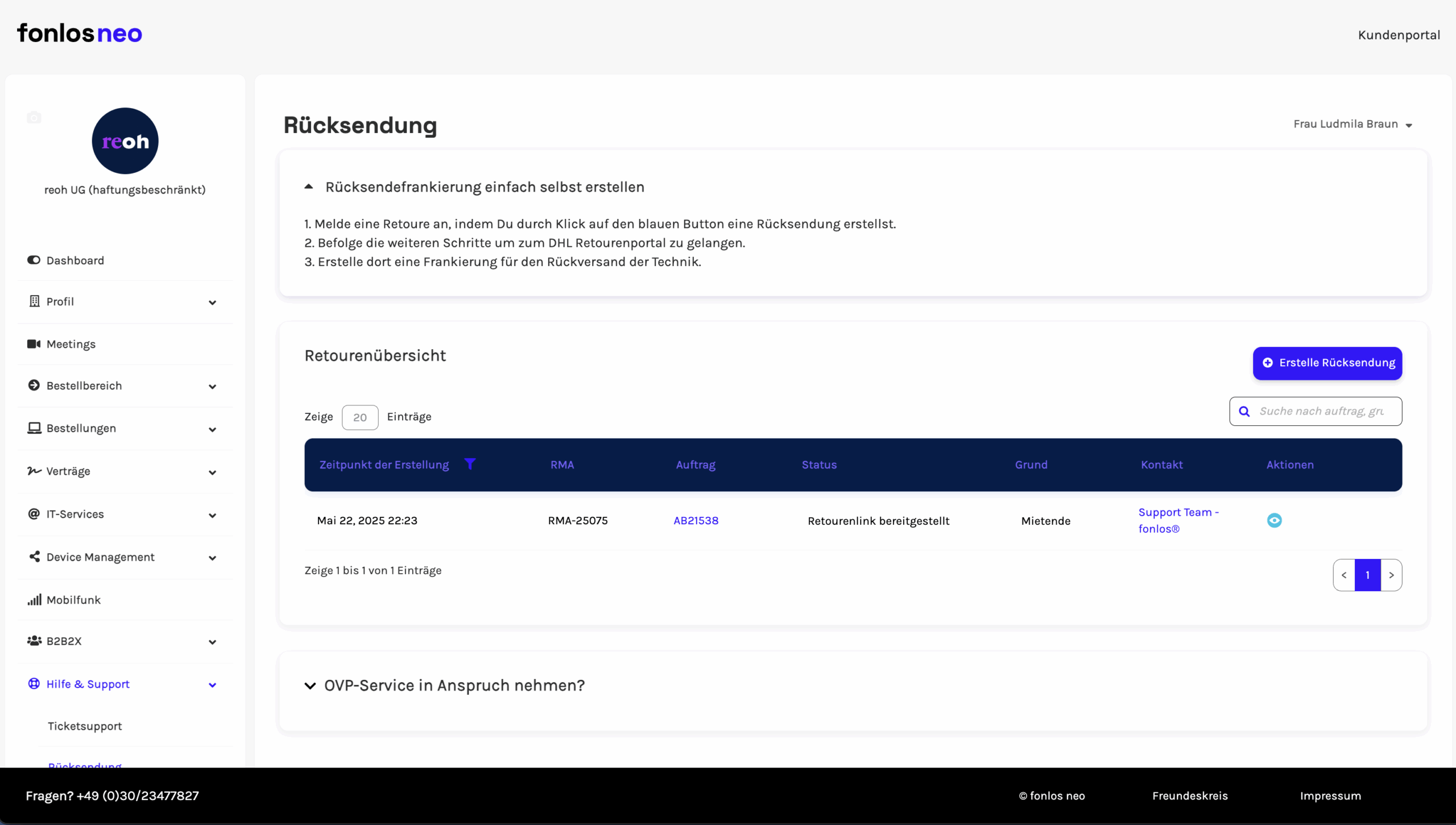The height and width of the screenshot is (825, 1456).
Task: Click the Profil building icon
Action: pyautogui.click(x=34, y=301)
